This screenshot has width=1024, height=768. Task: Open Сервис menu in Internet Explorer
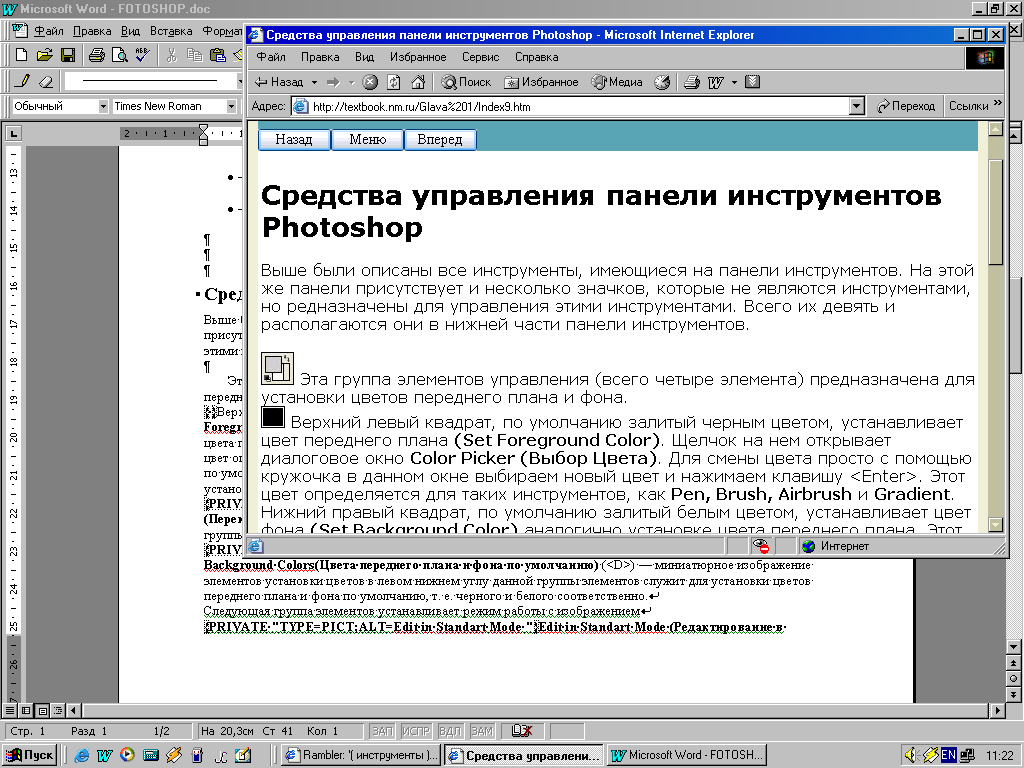481,57
